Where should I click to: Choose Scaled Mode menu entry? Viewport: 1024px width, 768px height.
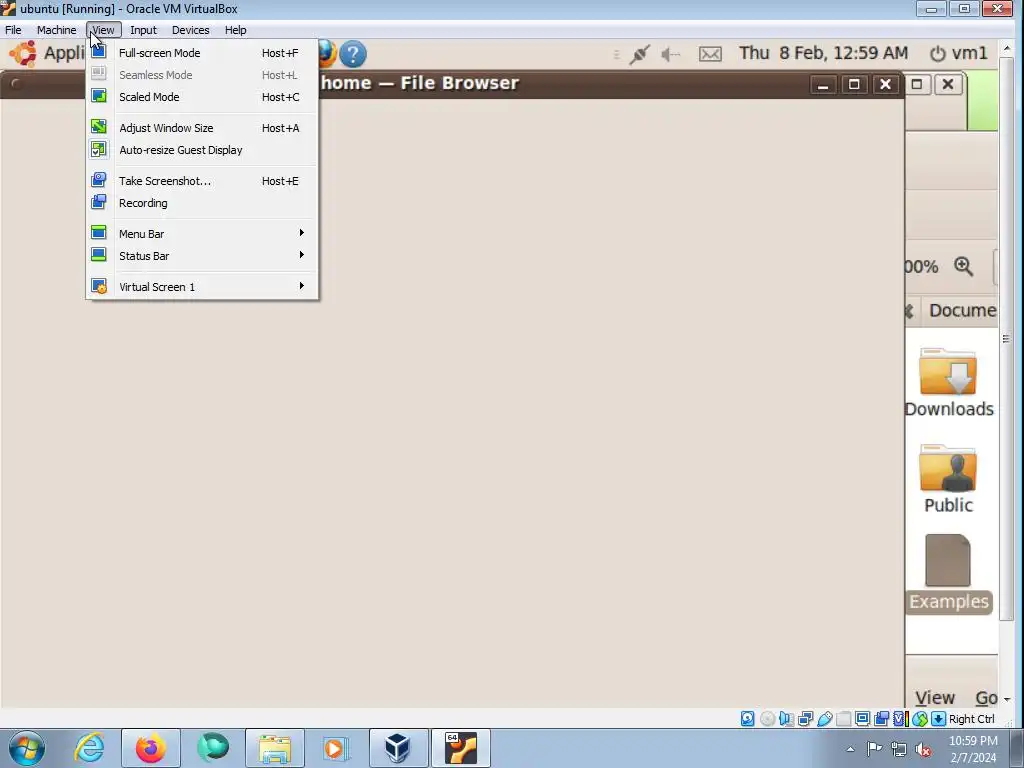click(202, 97)
